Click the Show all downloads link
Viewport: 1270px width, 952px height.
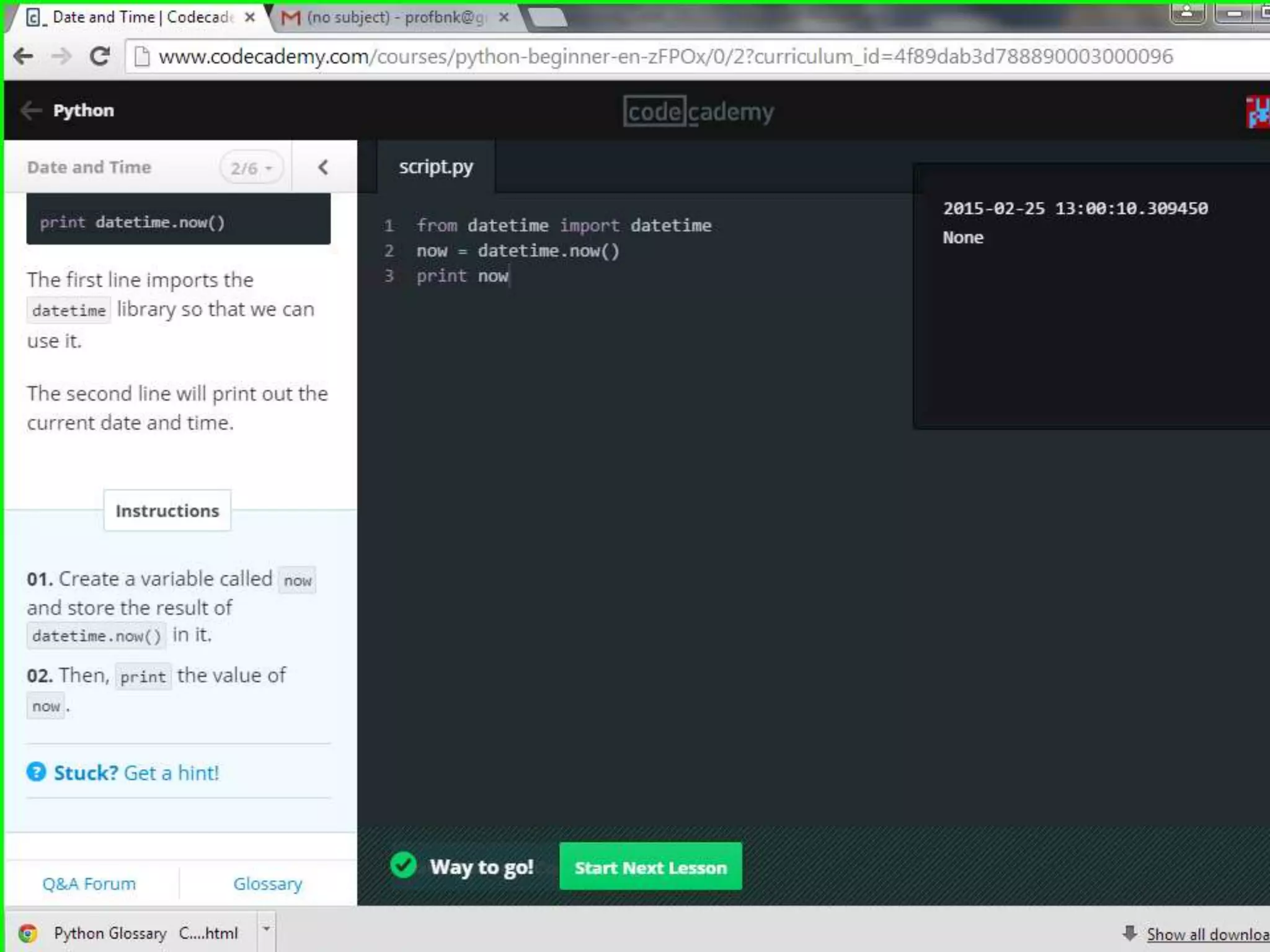1207,934
